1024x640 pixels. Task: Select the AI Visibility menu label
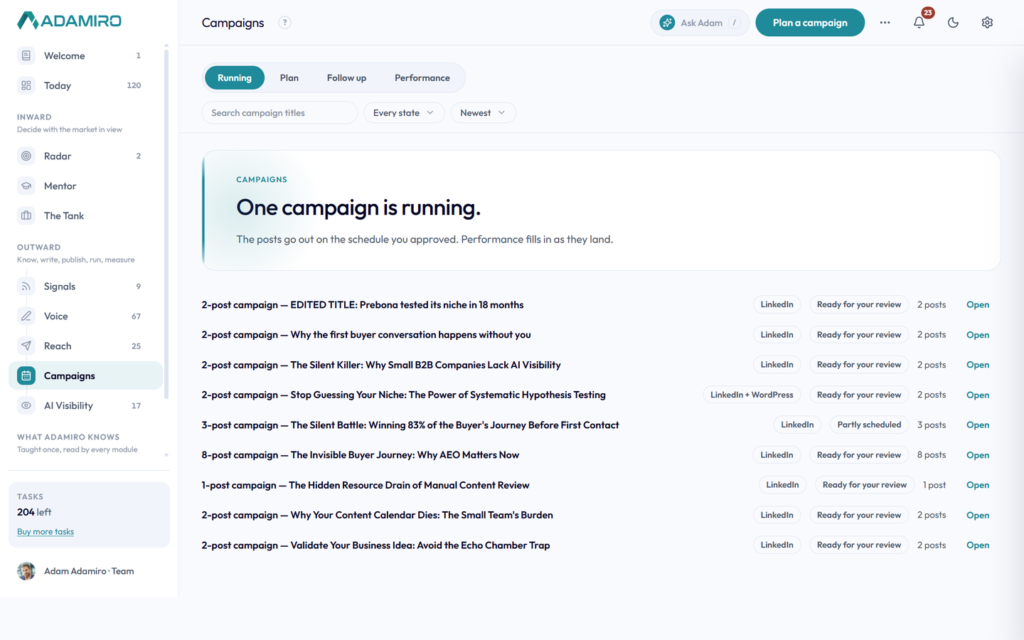[x=68, y=406]
